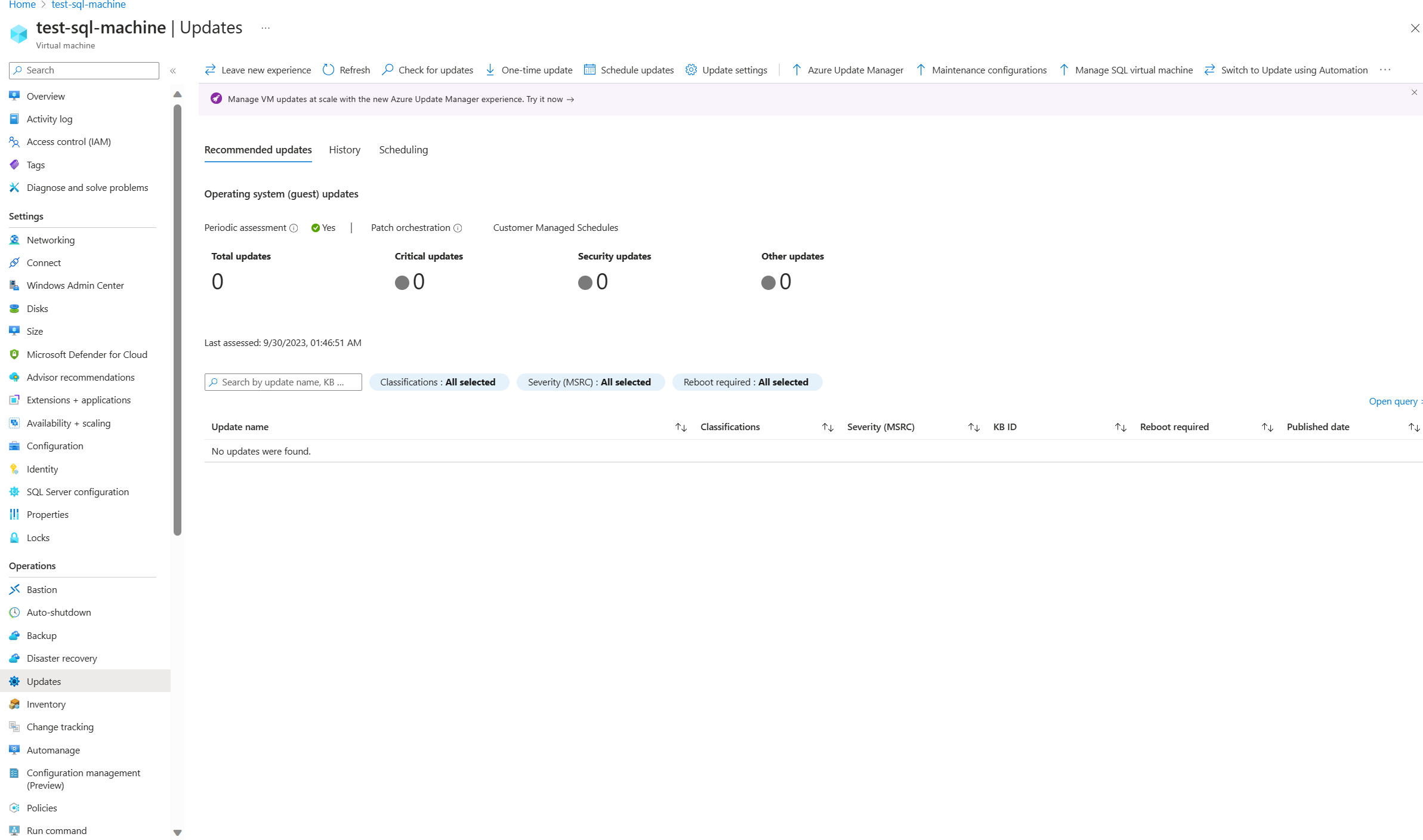The height and width of the screenshot is (840, 1423).
Task: Select the Severity MSRC filter dropdown
Action: (x=590, y=381)
